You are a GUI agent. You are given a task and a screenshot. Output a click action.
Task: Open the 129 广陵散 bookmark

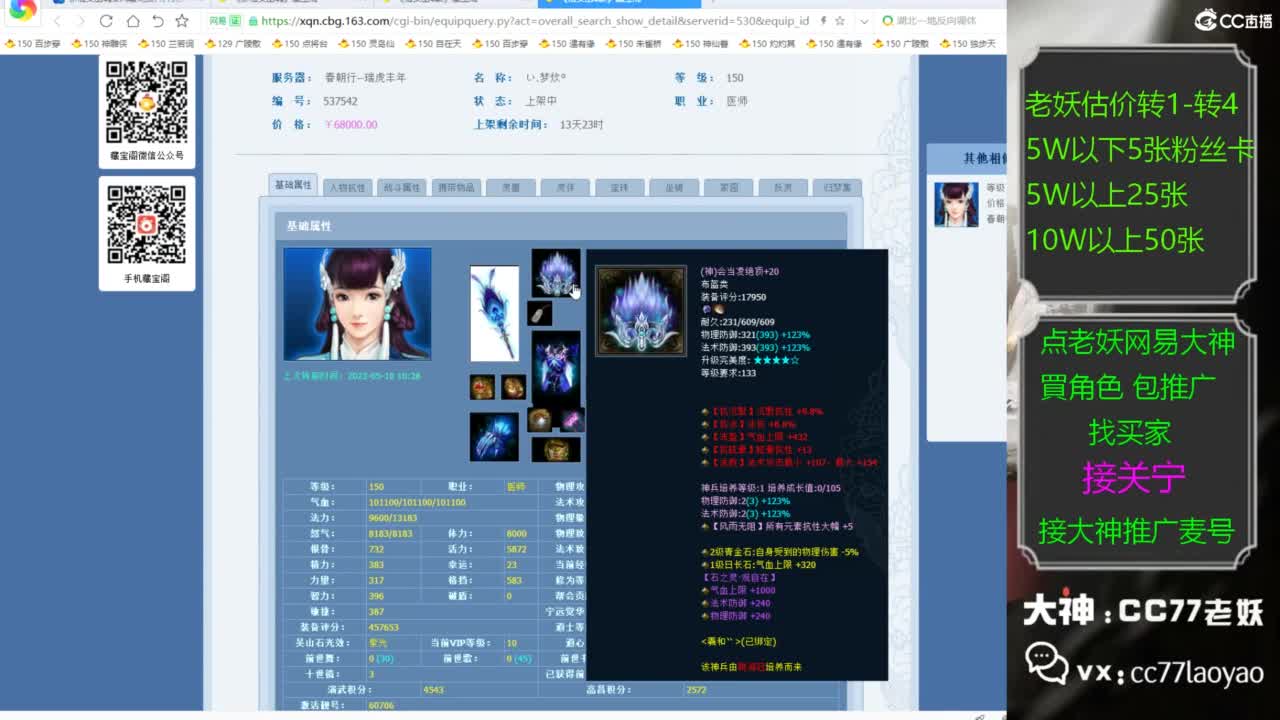(x=233, y=44)
